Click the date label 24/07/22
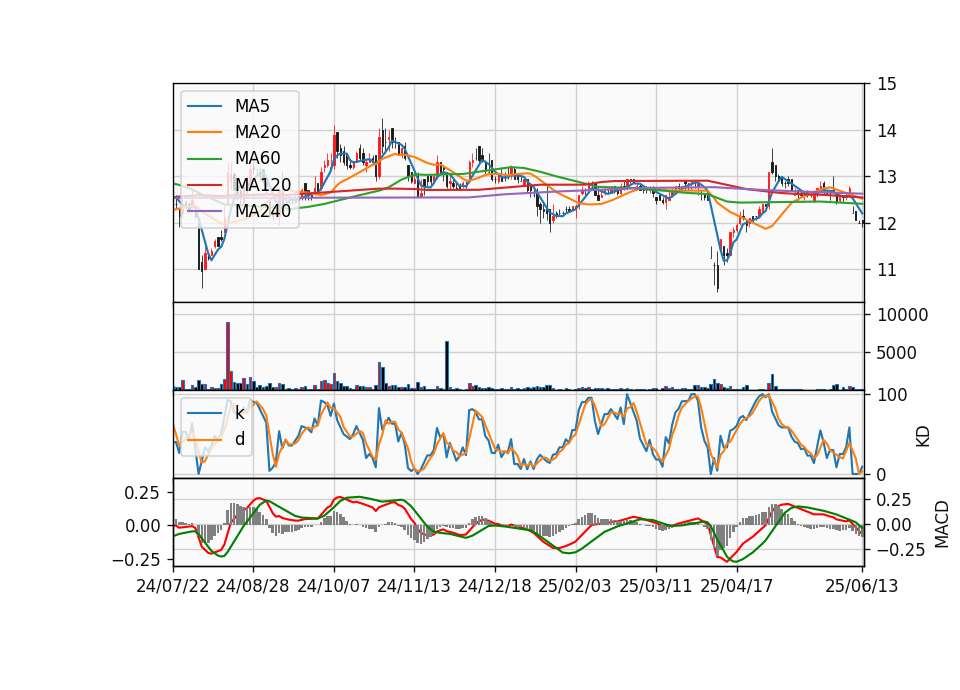 click(x=173, y=586)
